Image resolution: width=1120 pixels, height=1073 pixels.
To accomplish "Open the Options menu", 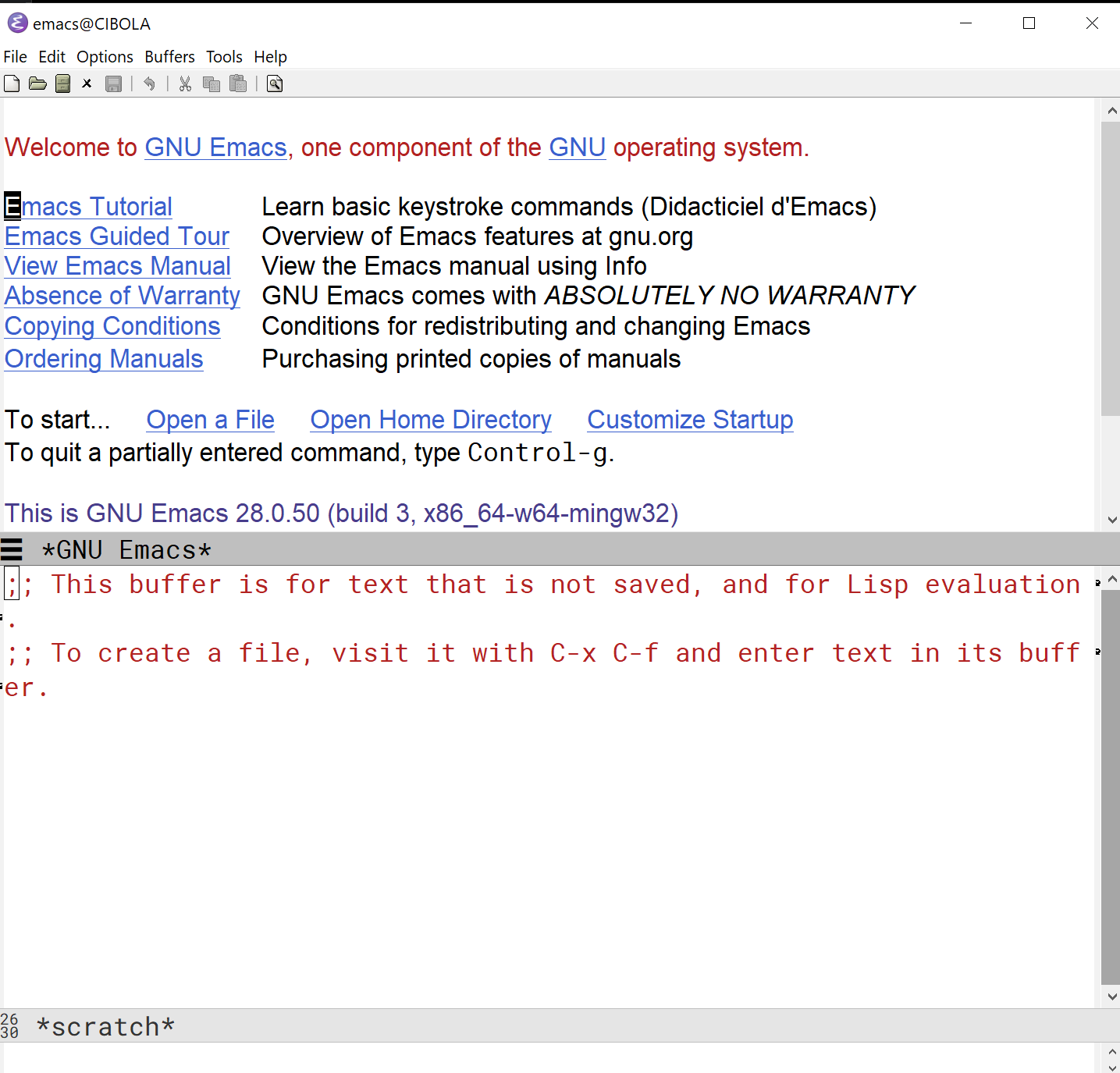I will [105, 57].
